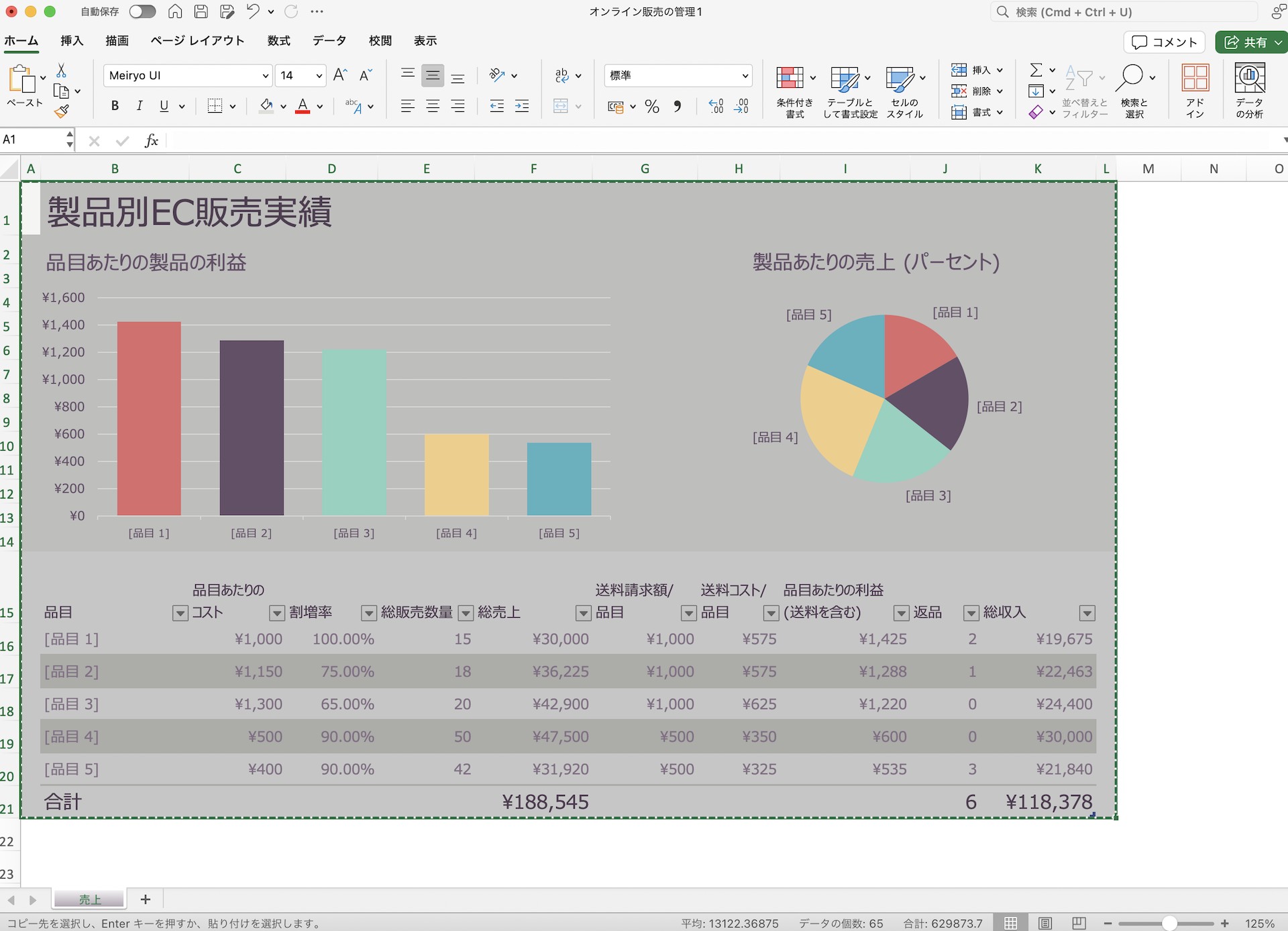Viewport: 1288px width, 931px height.
Task: Click the Copy icon in clipboard group
Action: 61,91
